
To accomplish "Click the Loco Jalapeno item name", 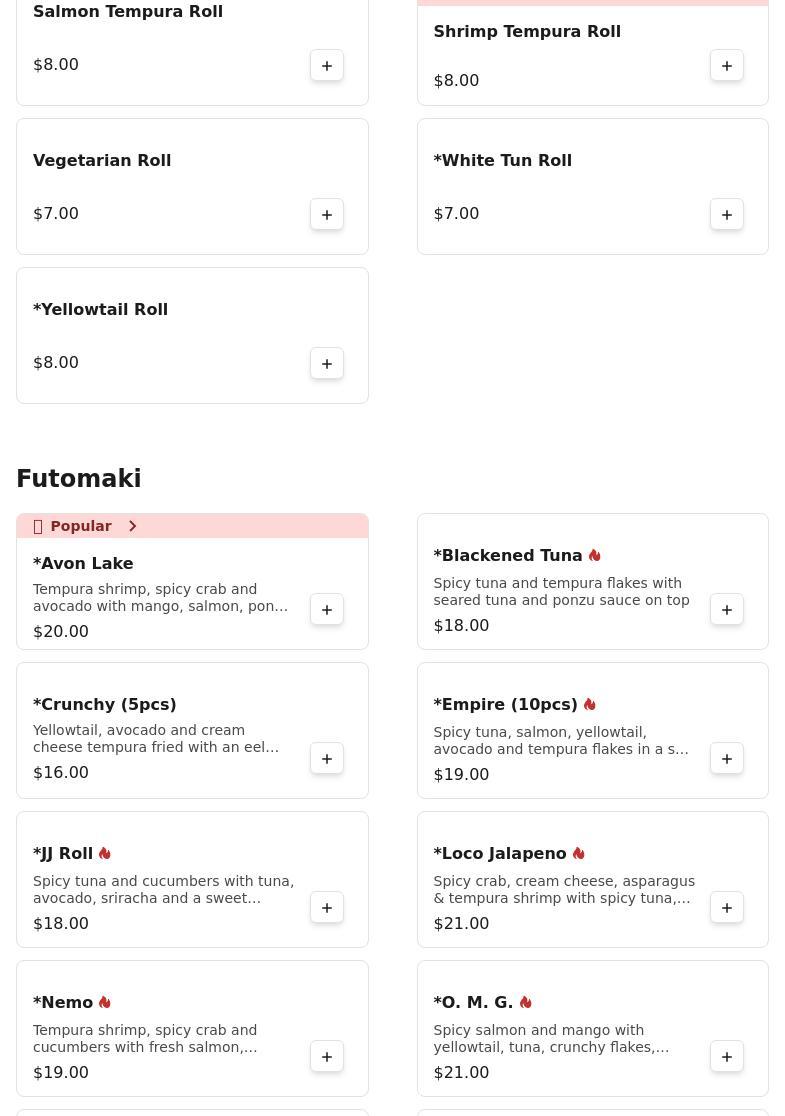I will (x=499, y=853).
